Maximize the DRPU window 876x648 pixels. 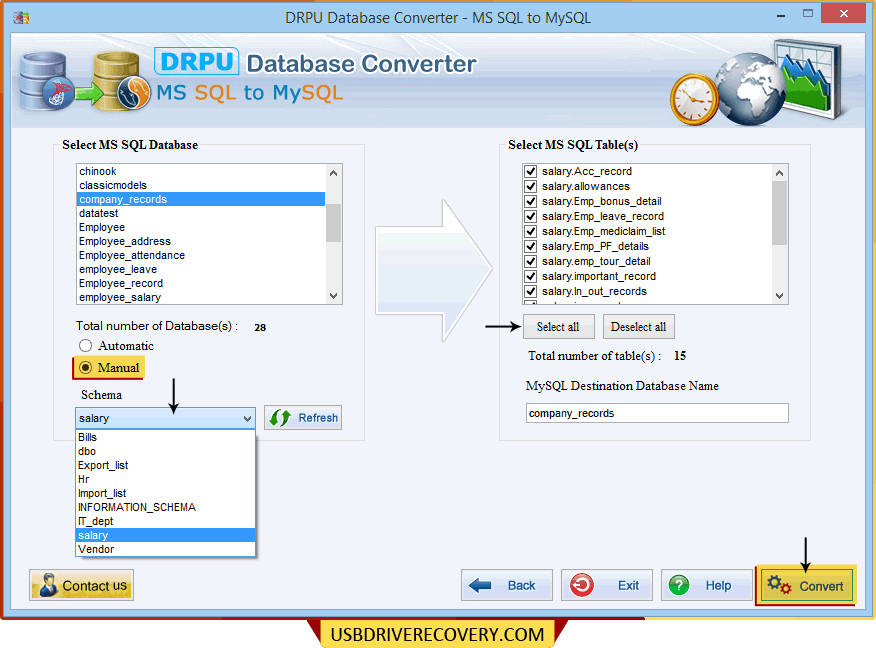pyautogui.click(x=808, y=13)
